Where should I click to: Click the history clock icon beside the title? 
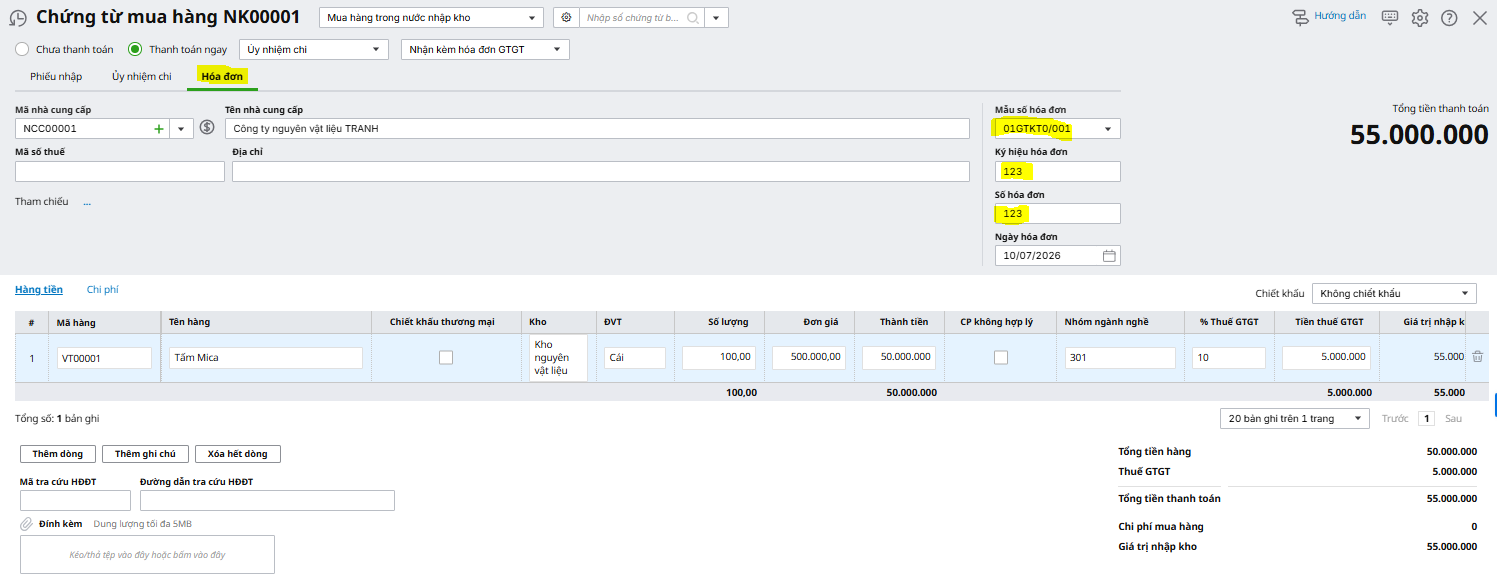click(18, 18)
